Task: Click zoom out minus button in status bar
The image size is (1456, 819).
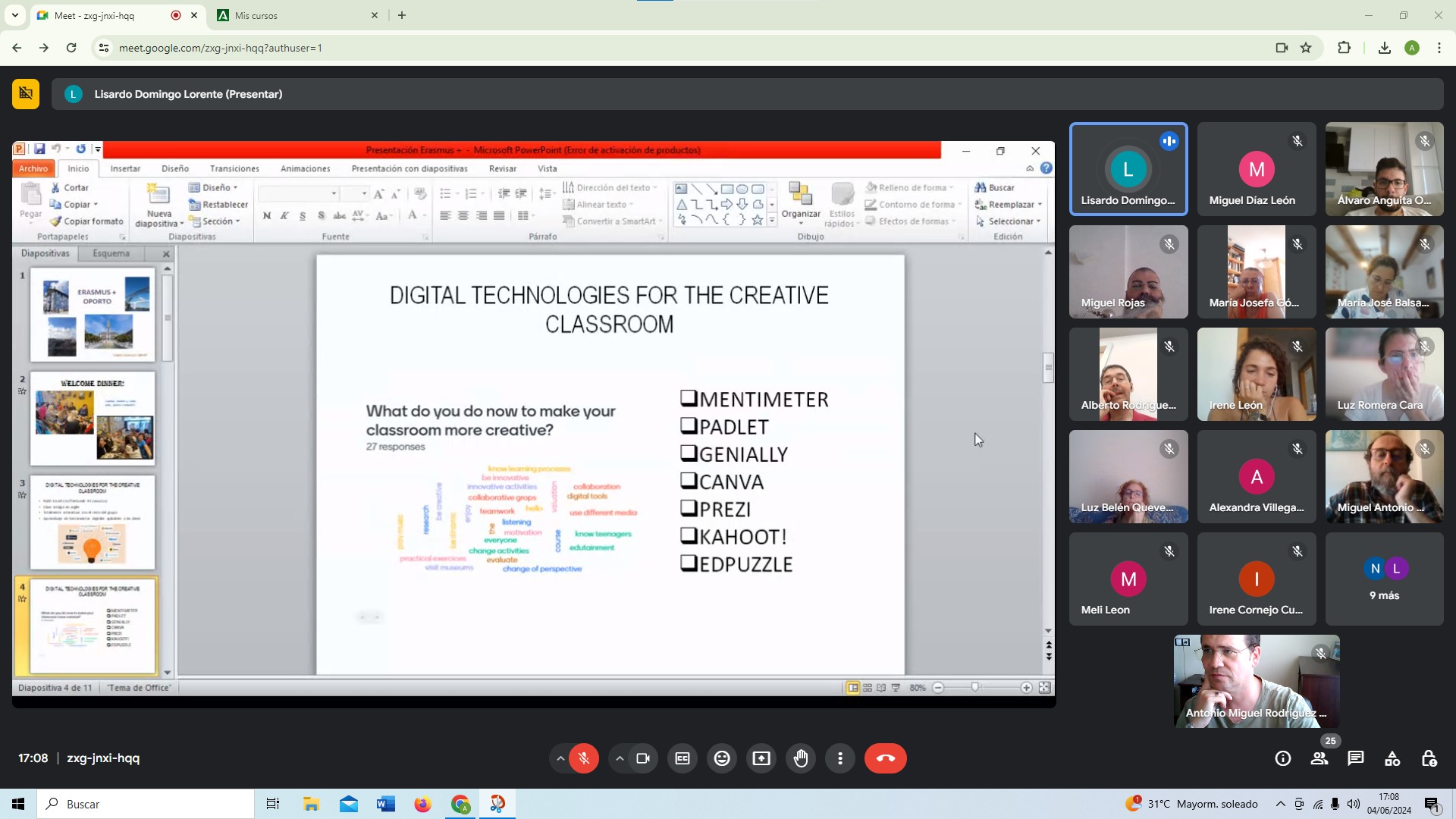Action: click(x=938, y=688)
